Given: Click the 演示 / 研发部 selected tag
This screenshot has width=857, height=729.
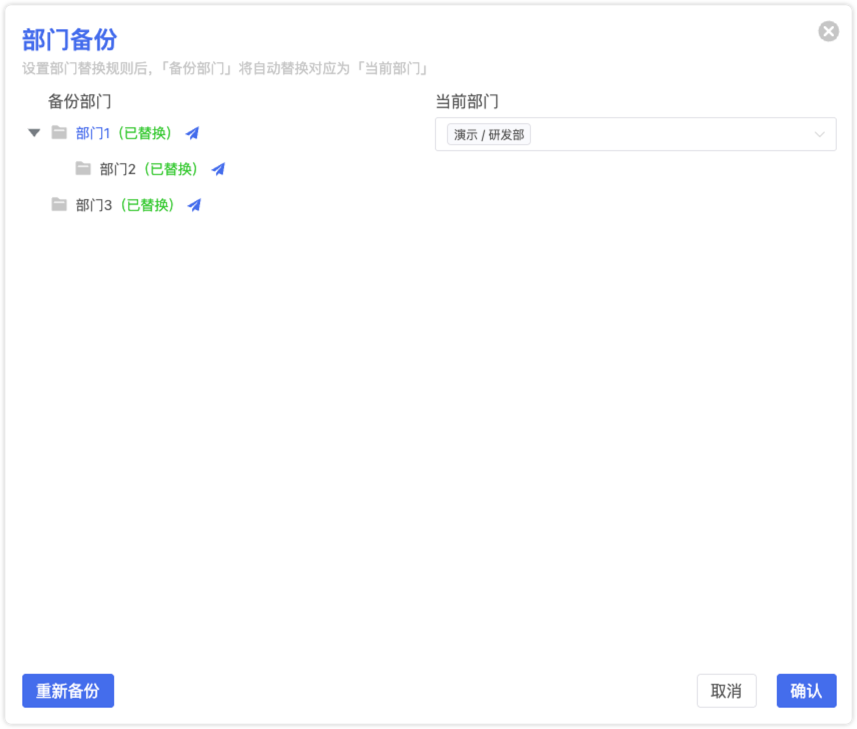Looking at the screenshot, I should [489, 134].
